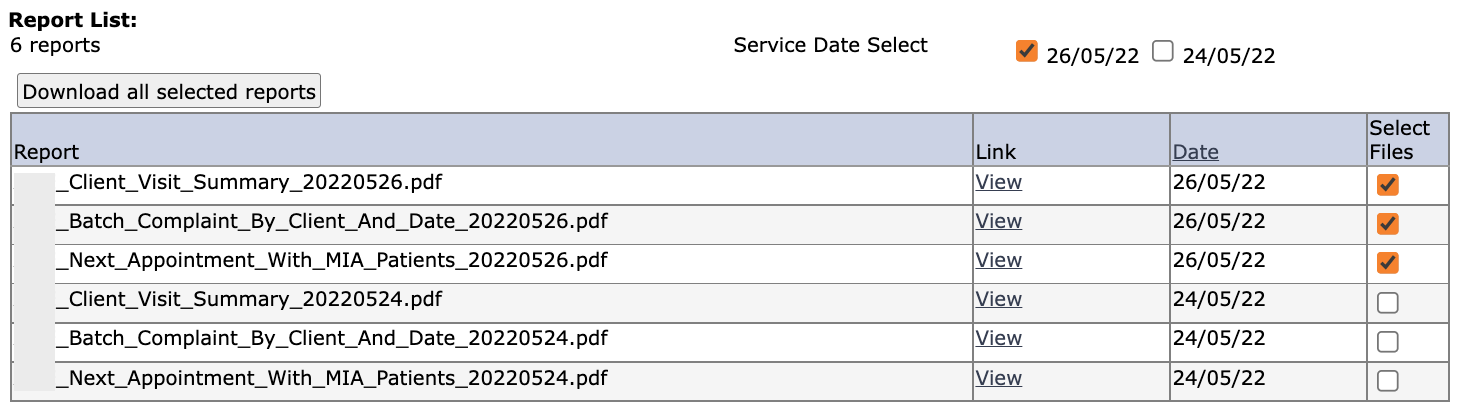Click the Link column header
The height and width of the screenshot is (418, 1480).
click(996, 152)
